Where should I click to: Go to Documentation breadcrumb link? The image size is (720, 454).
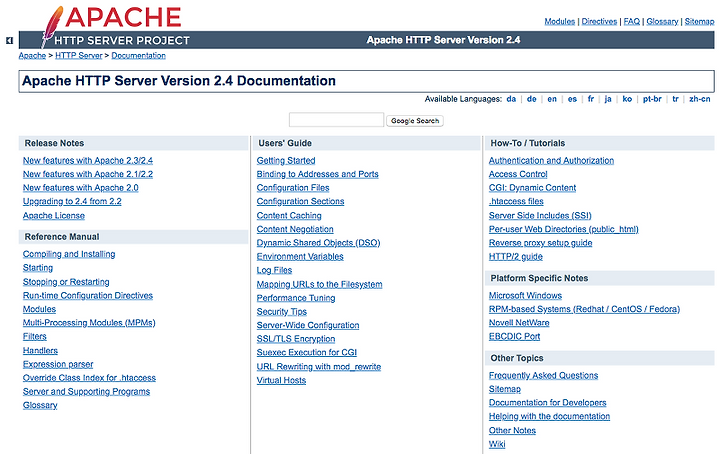click(x=138, y=56)
